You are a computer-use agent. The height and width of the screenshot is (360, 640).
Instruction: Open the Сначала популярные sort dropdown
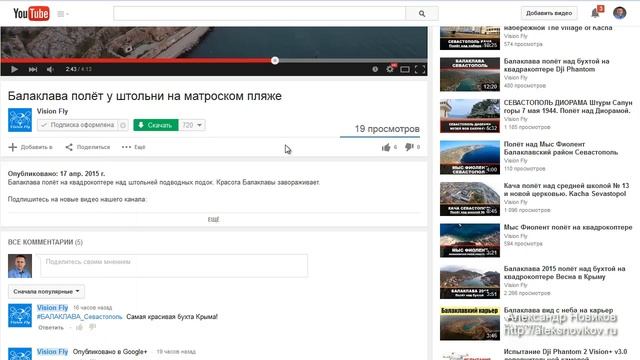point(46,291)
